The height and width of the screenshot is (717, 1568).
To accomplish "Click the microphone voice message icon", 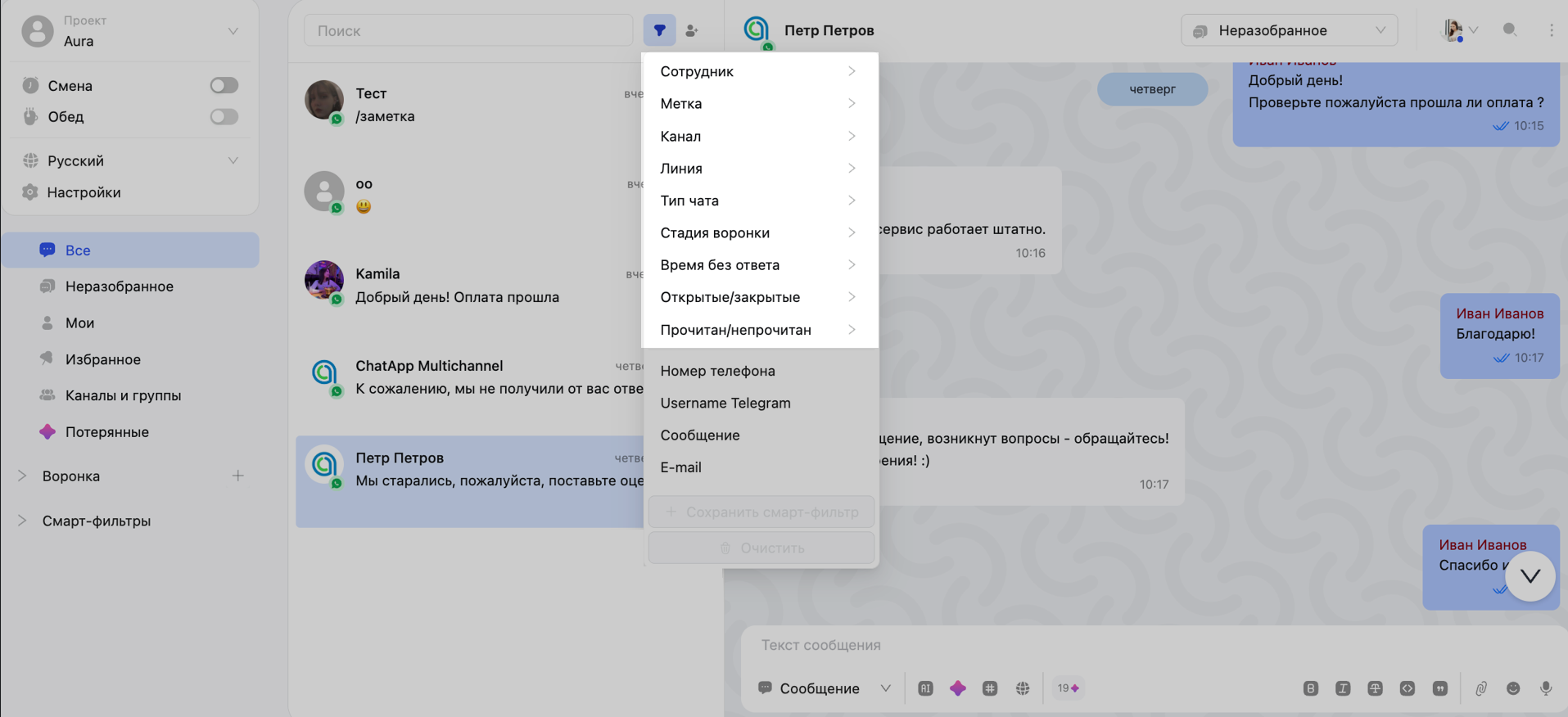I will pyautogui.click(x=1545, y=688).
